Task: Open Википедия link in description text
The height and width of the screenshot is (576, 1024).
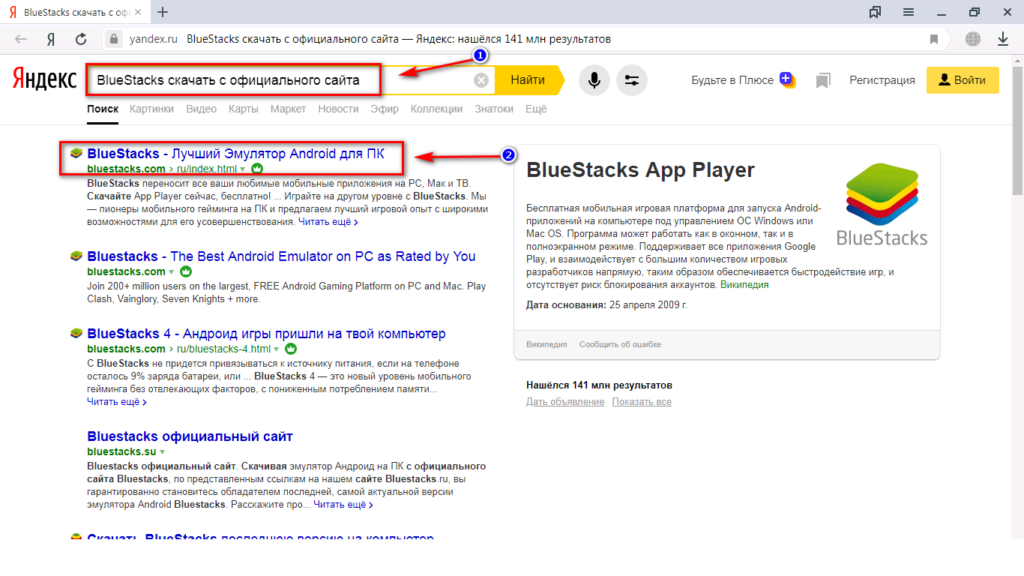Action: click(744, 285)
